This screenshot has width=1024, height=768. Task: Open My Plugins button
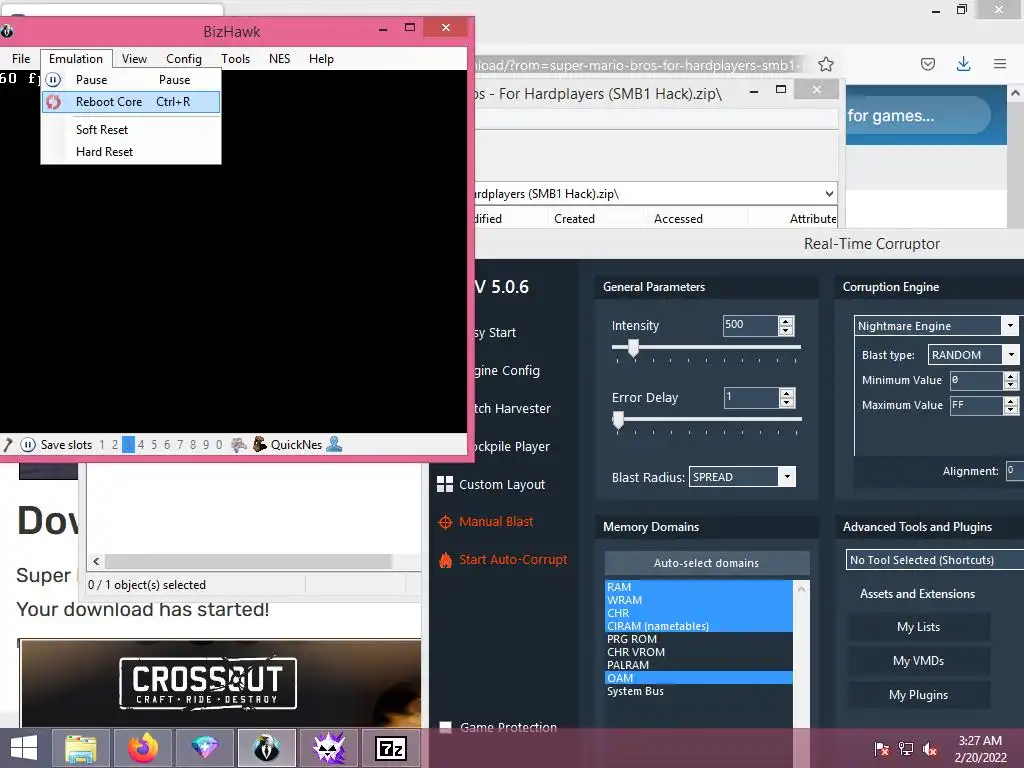click(918, 695)
